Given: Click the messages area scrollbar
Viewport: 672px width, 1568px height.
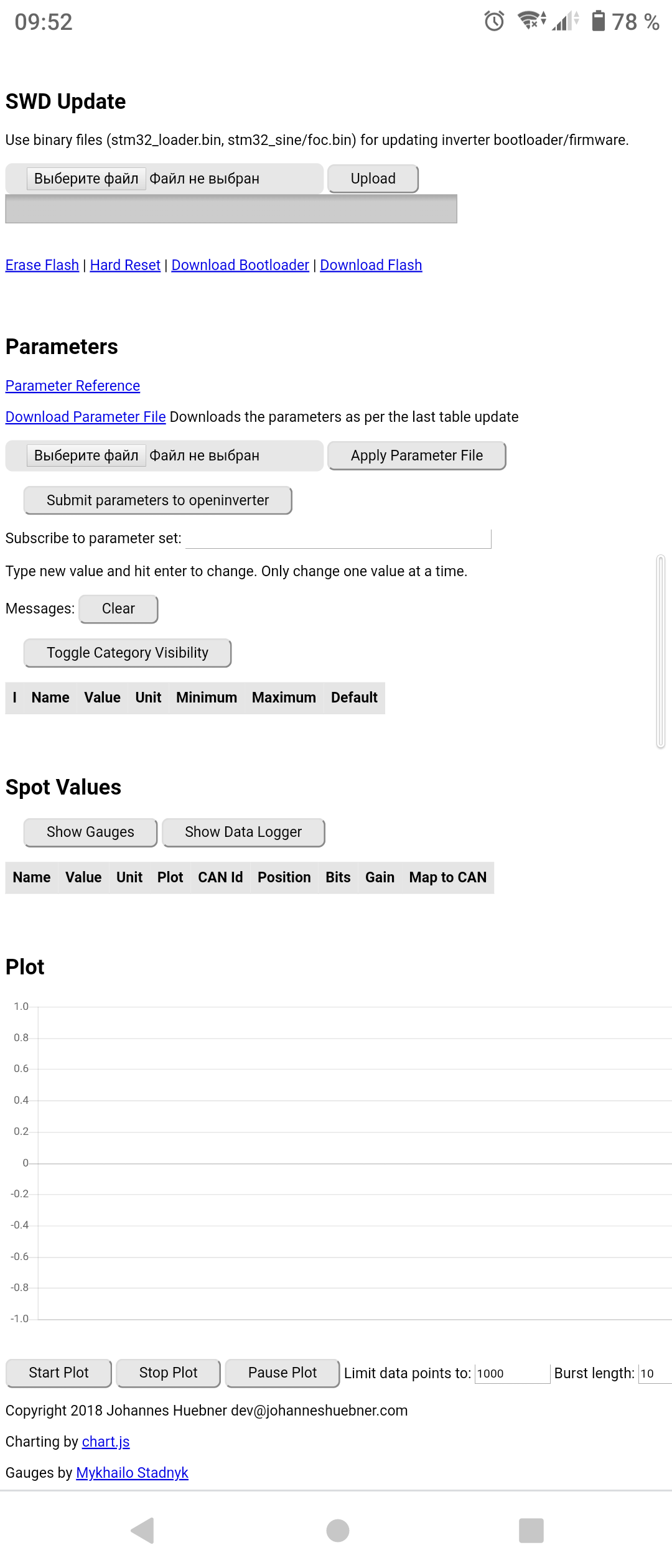Looking at the screenshot, I should click(x=661, y=651).
